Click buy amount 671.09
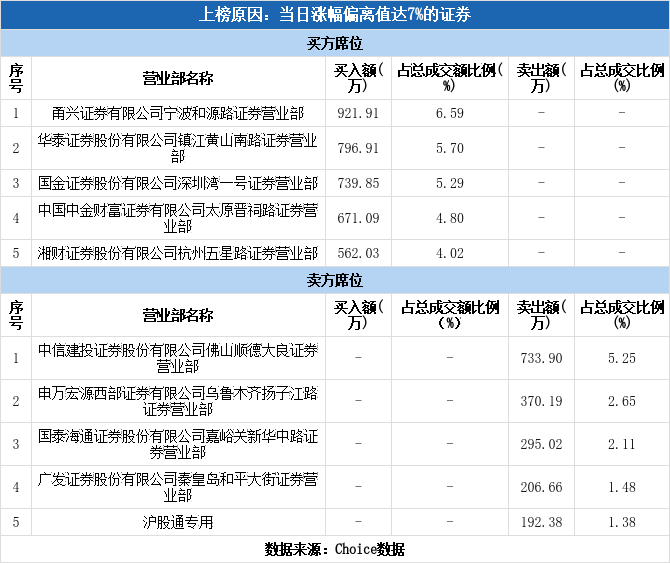Screen dimensions: 670x563 tap(358, 218)
